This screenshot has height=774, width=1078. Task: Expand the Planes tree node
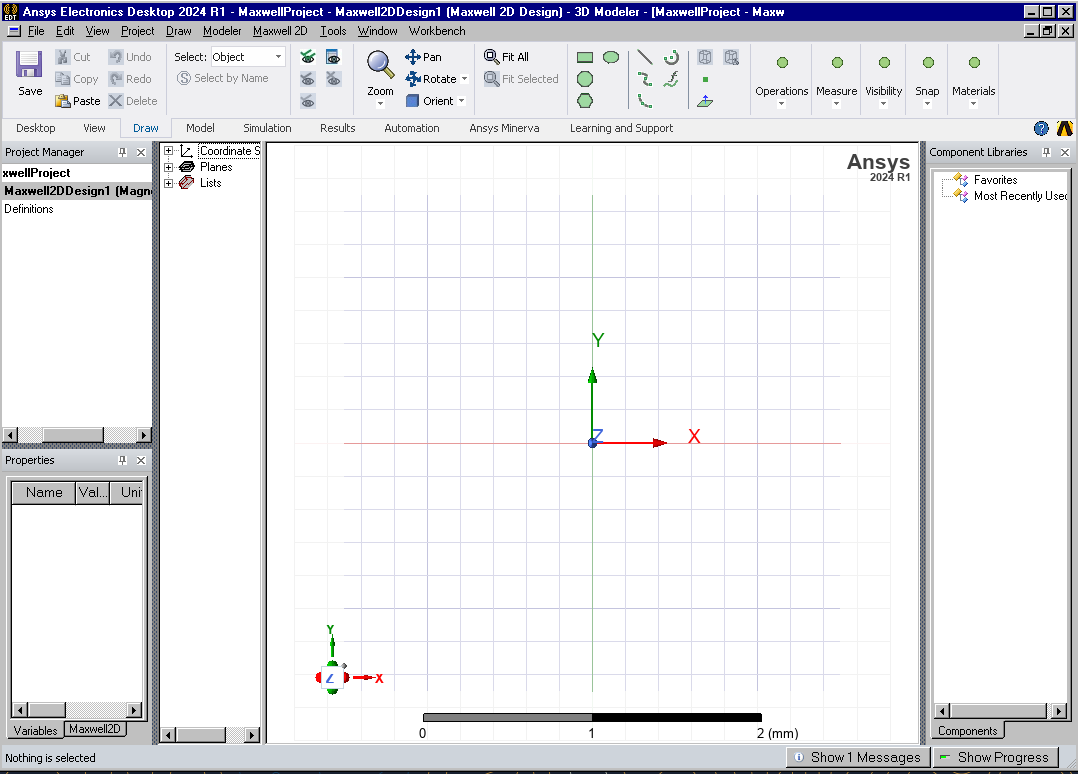tap(168, 167)
